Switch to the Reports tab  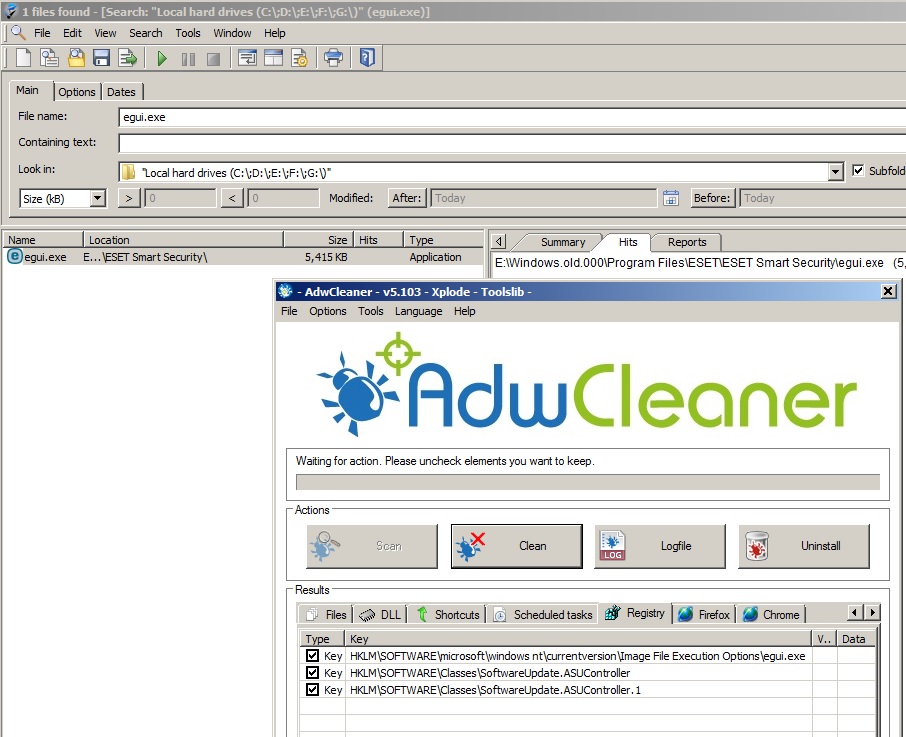click(687, 242)
